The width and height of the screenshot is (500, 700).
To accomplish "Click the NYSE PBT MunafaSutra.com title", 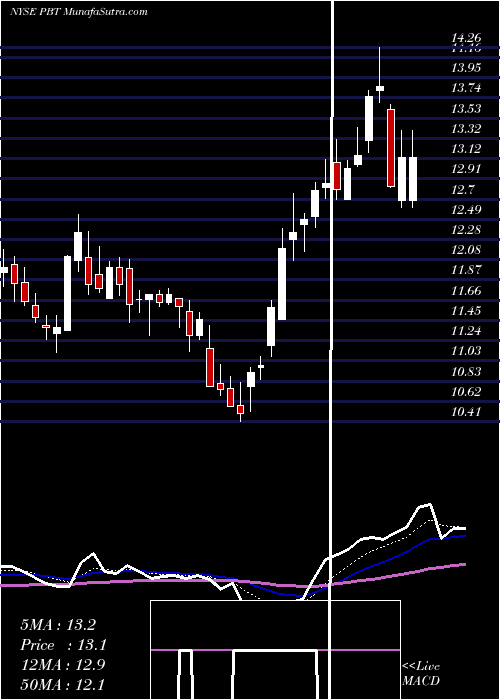I will (79, 12).
